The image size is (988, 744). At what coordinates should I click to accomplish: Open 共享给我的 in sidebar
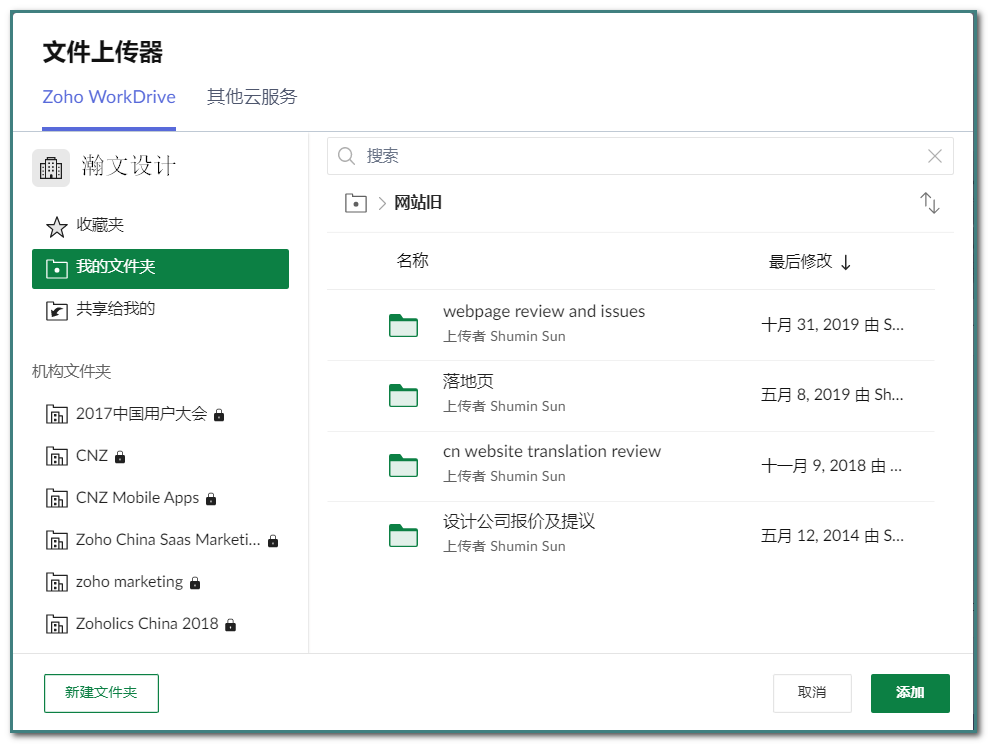[x=115, y=309]
